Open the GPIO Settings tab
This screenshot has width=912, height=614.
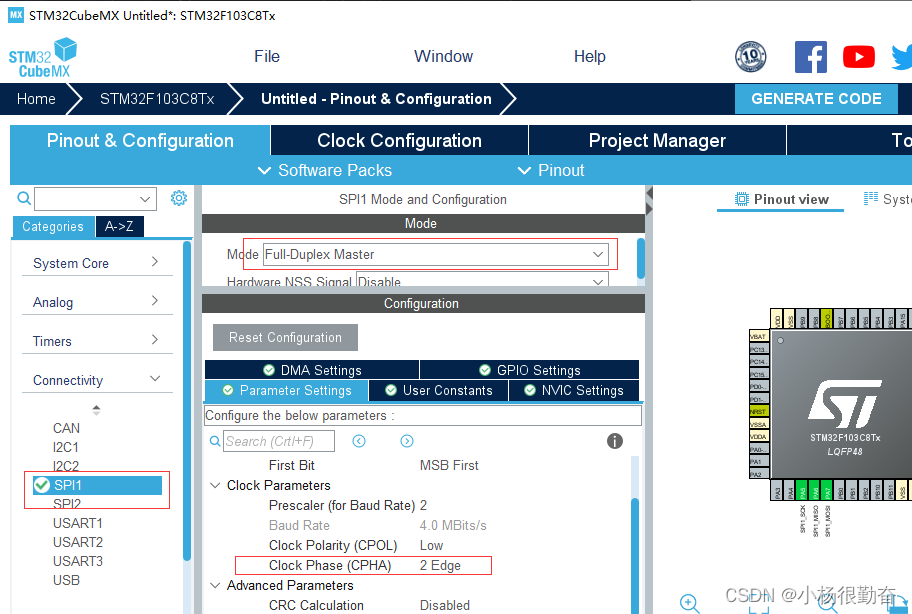tap(529, 370)
